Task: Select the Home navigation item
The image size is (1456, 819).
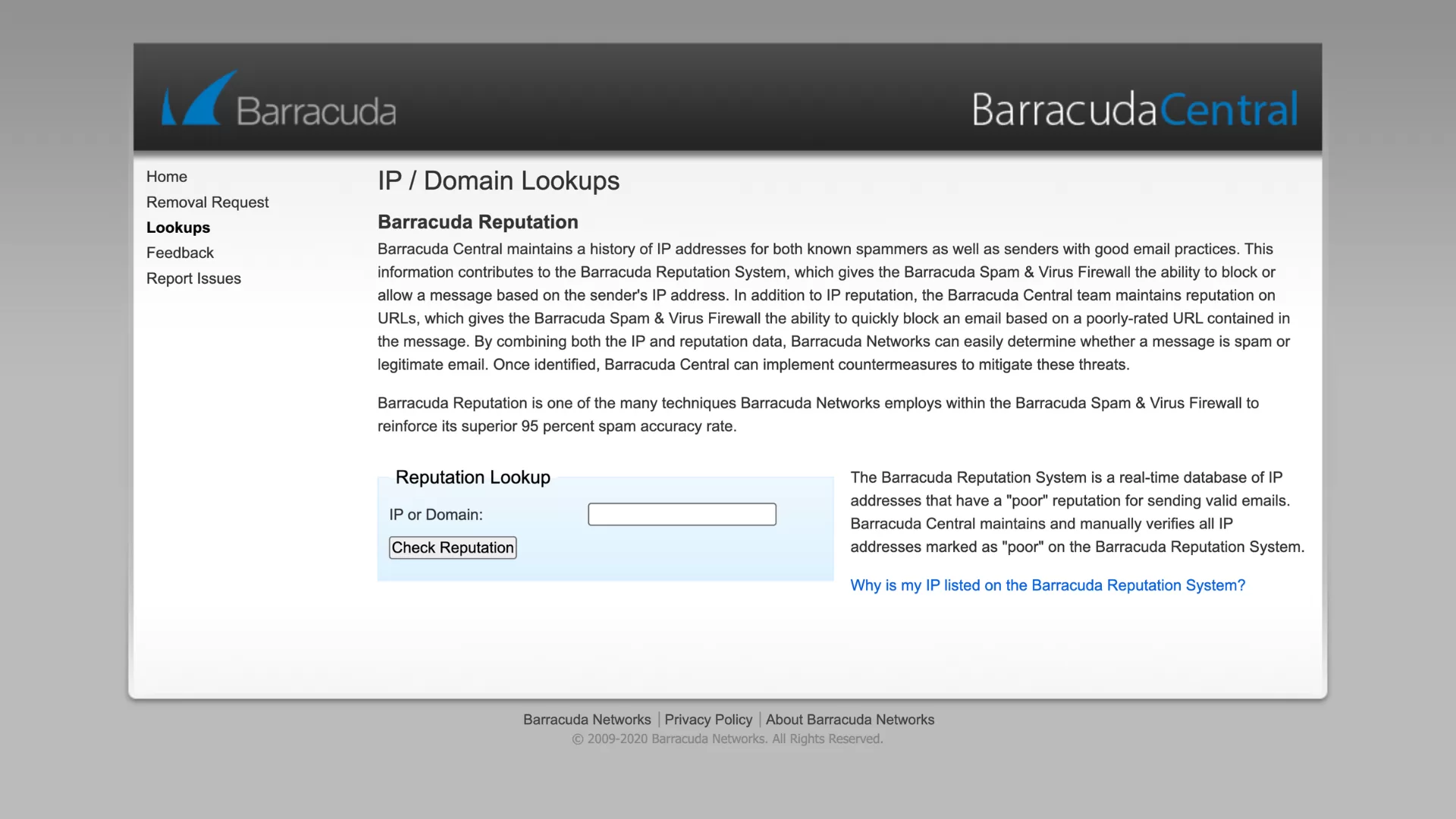Action: tap(166, 176)
